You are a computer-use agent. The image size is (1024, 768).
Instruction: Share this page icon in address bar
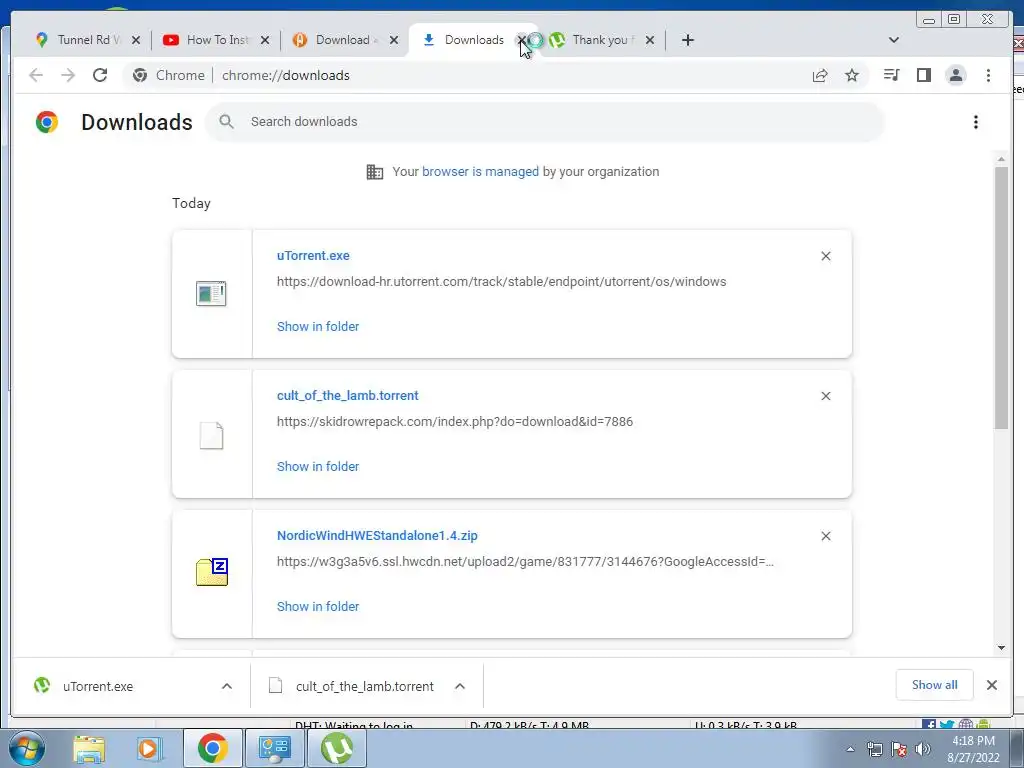click(x=820, y=75)
